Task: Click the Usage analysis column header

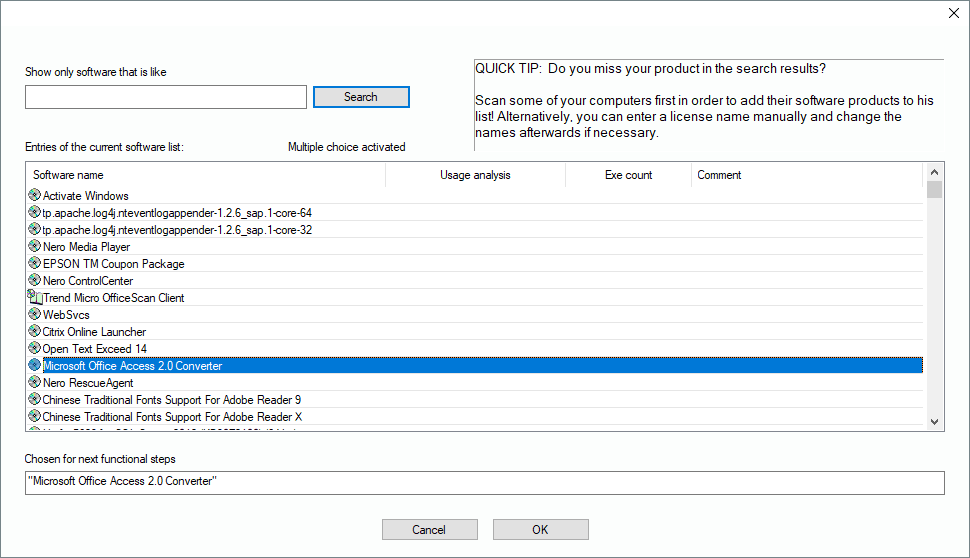Action: click(475, 175)
